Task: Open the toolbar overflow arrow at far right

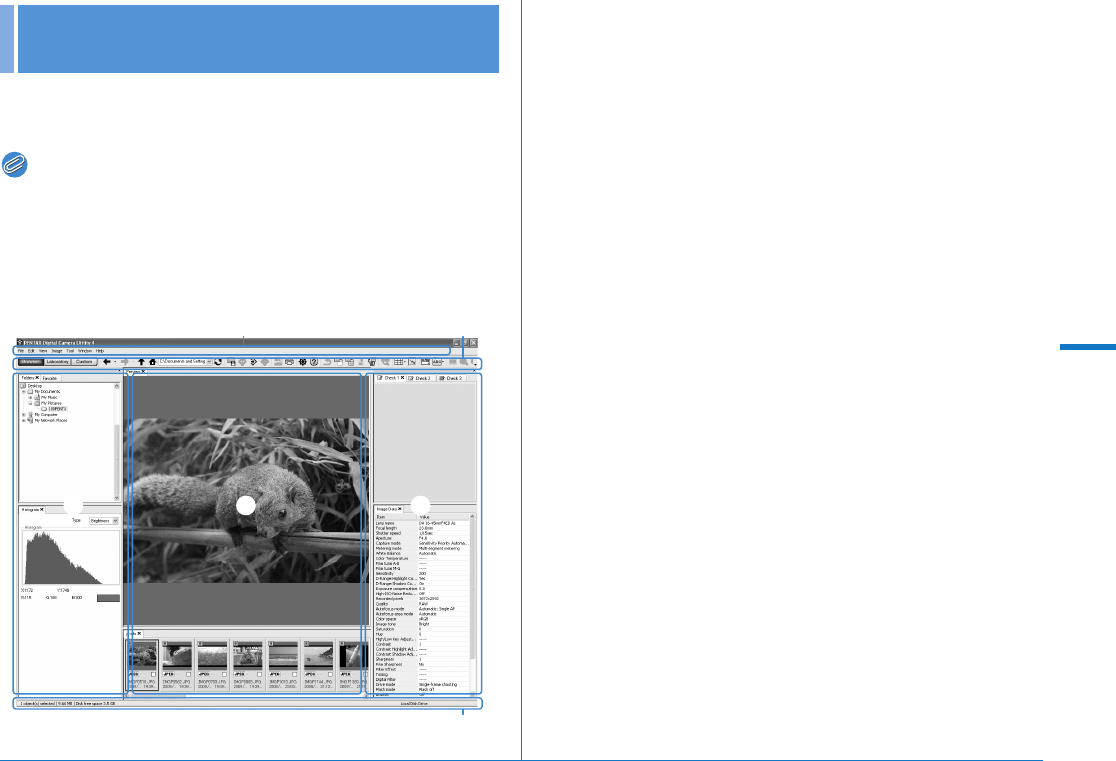Action: coord(475,363)
